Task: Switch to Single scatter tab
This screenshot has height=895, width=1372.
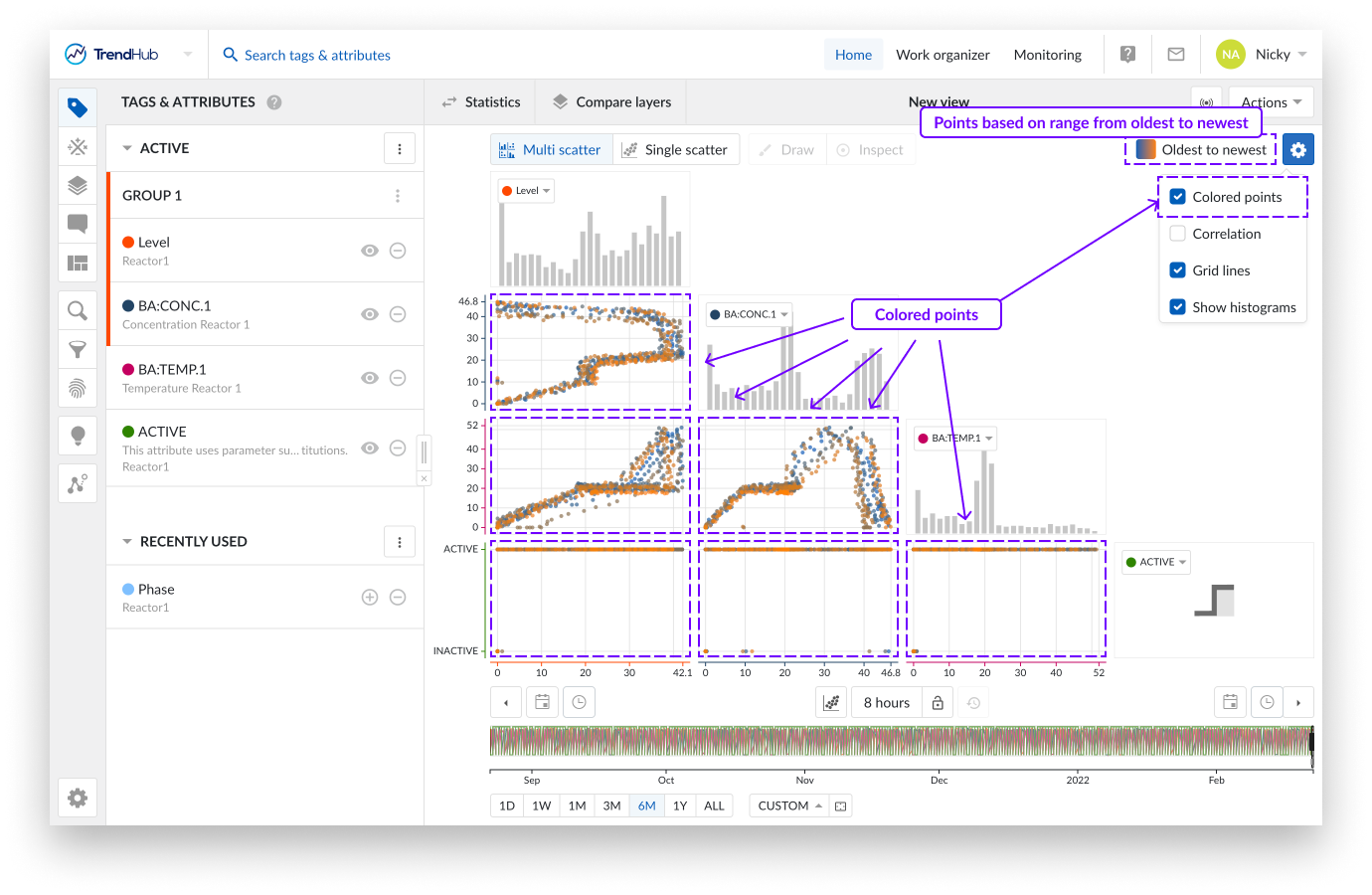Action: (676, 150)
